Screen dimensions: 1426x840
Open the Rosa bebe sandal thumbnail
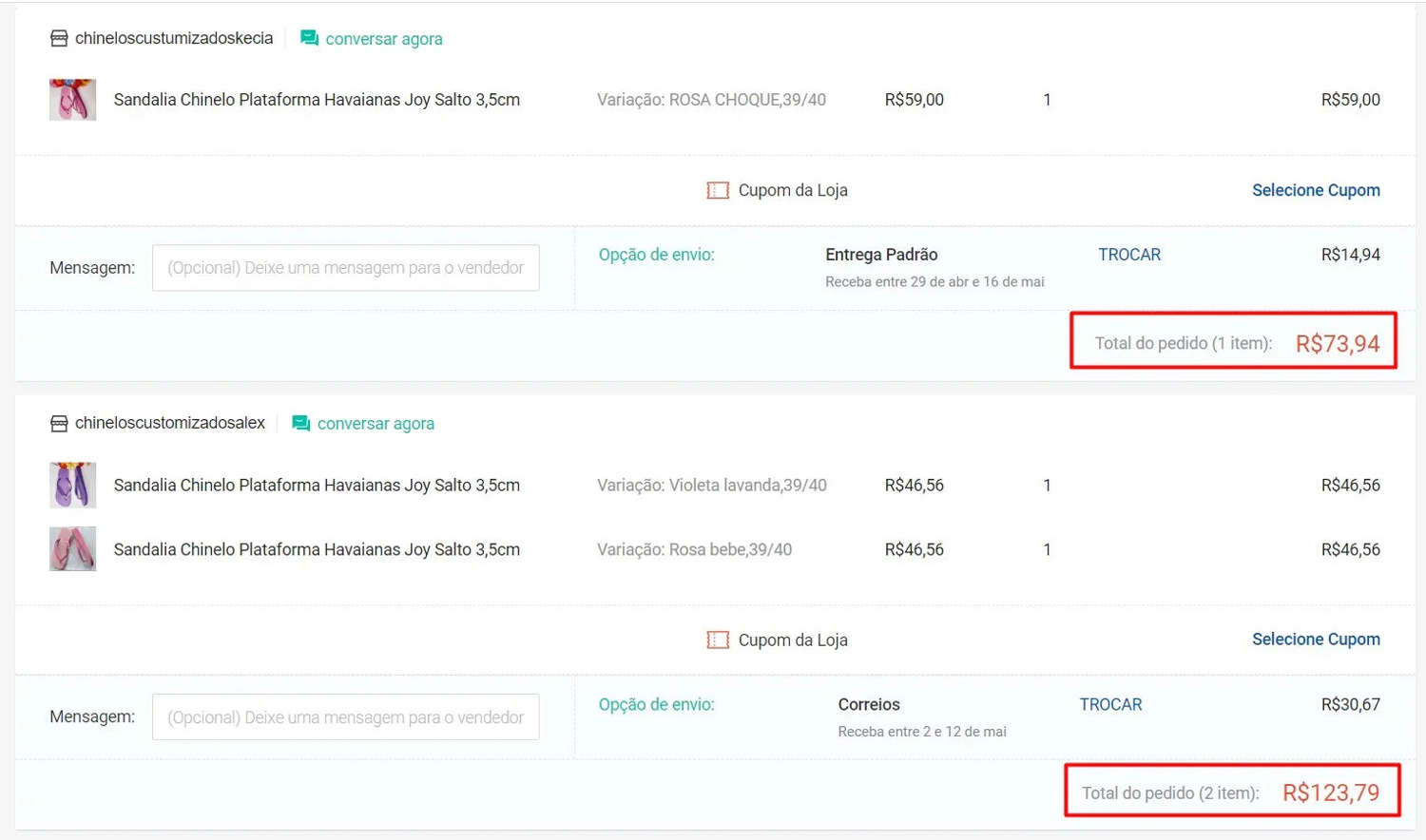tap(73, 549)
